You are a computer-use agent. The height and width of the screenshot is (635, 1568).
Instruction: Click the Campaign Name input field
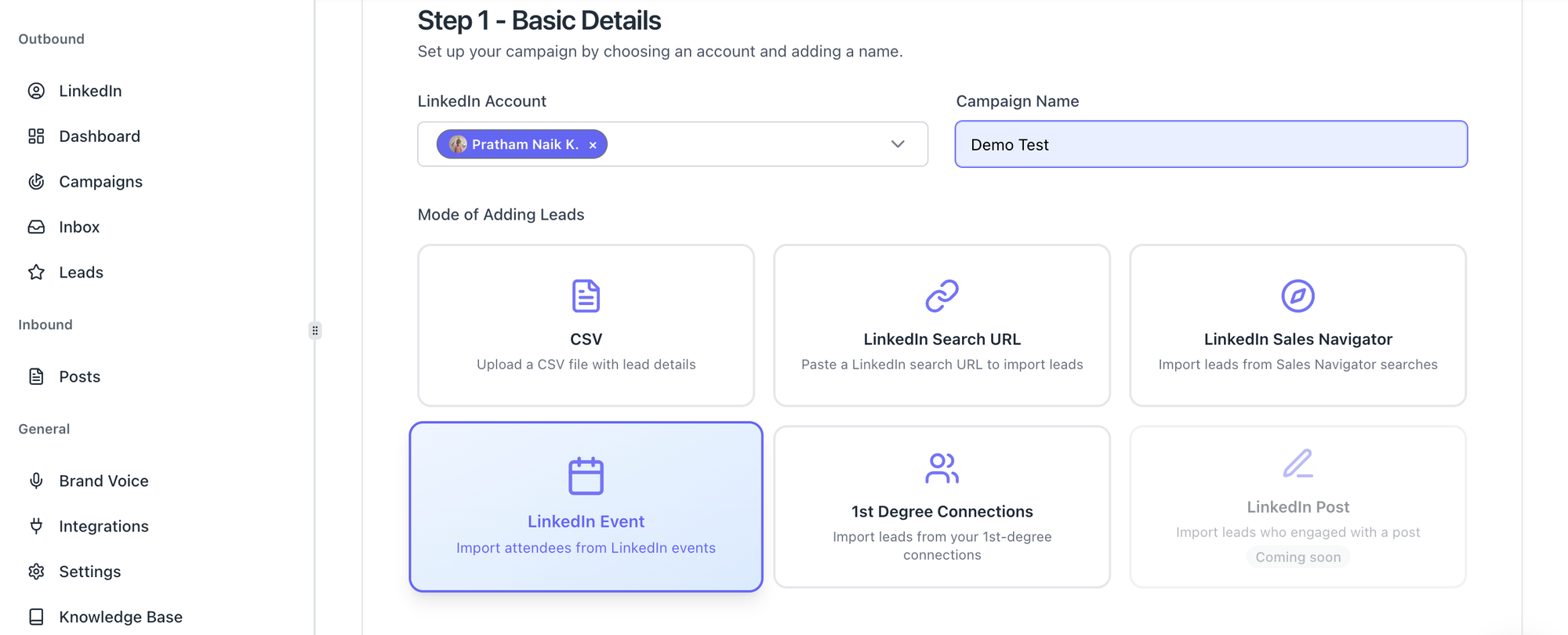1210,144
